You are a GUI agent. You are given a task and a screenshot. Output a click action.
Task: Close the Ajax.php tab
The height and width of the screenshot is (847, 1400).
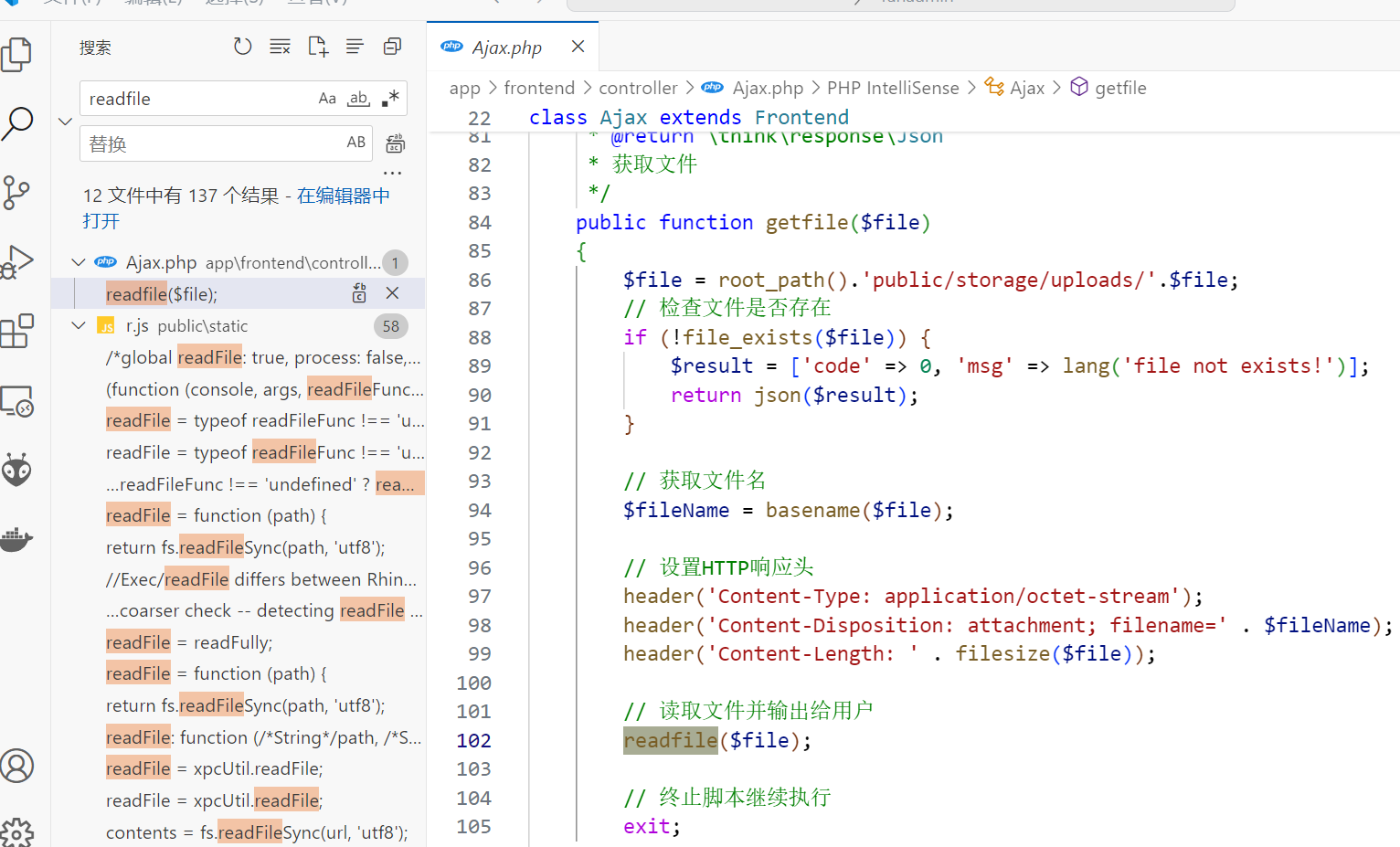pos(578,47)
